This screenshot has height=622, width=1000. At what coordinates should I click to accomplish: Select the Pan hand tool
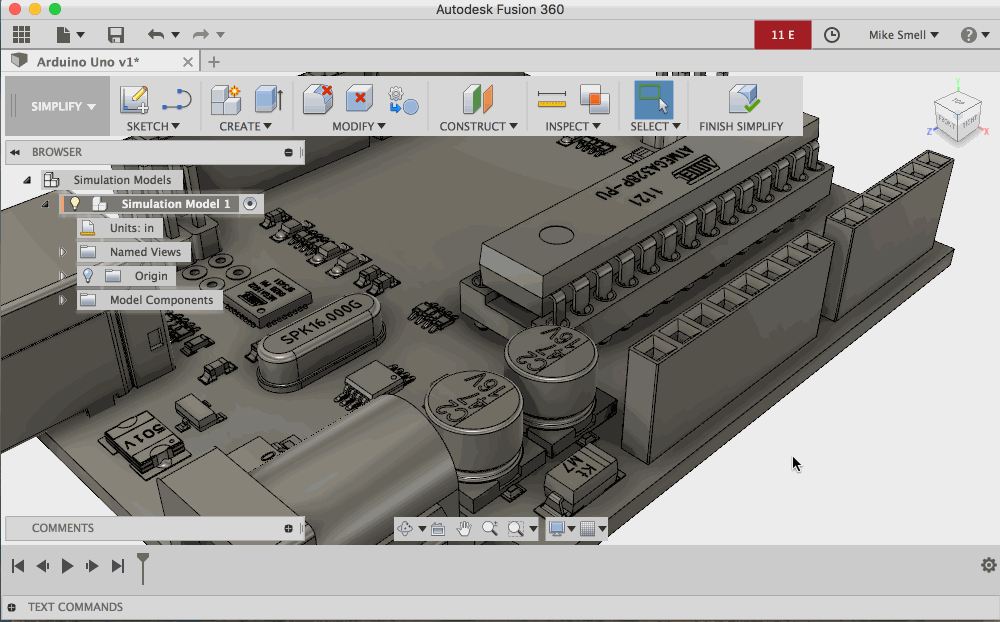463,529
